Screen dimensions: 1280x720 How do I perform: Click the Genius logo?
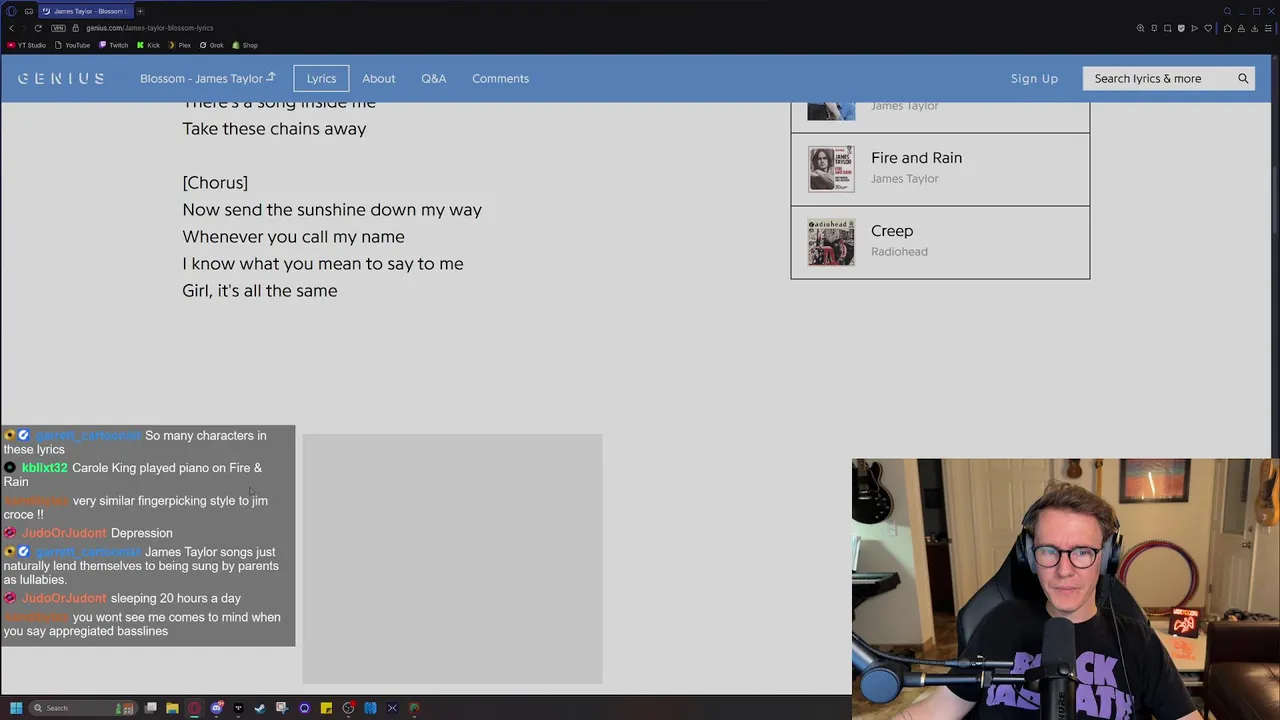click(61, 78)
